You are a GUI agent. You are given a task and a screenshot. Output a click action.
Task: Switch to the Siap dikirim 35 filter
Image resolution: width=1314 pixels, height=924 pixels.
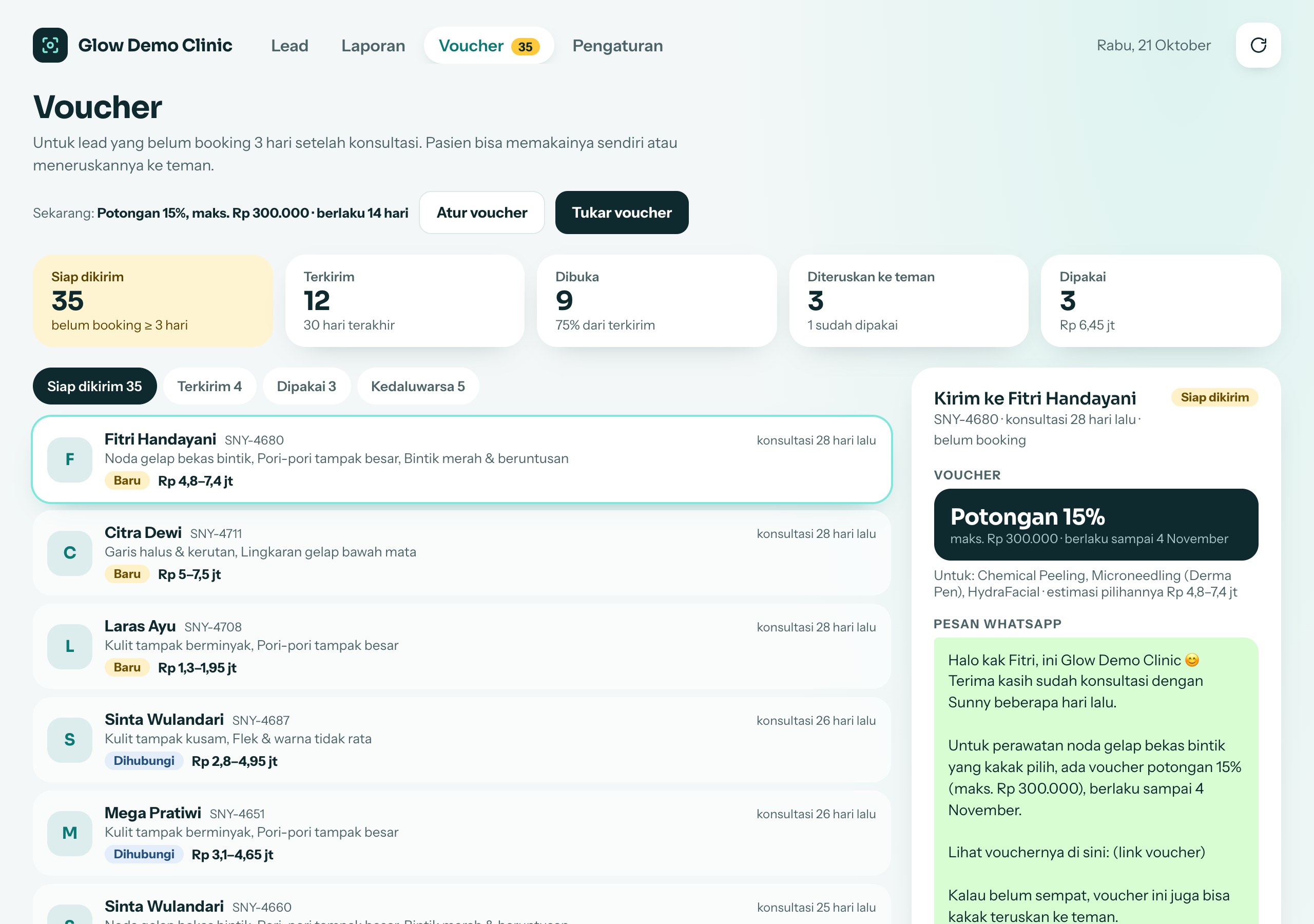click(94, 387)
